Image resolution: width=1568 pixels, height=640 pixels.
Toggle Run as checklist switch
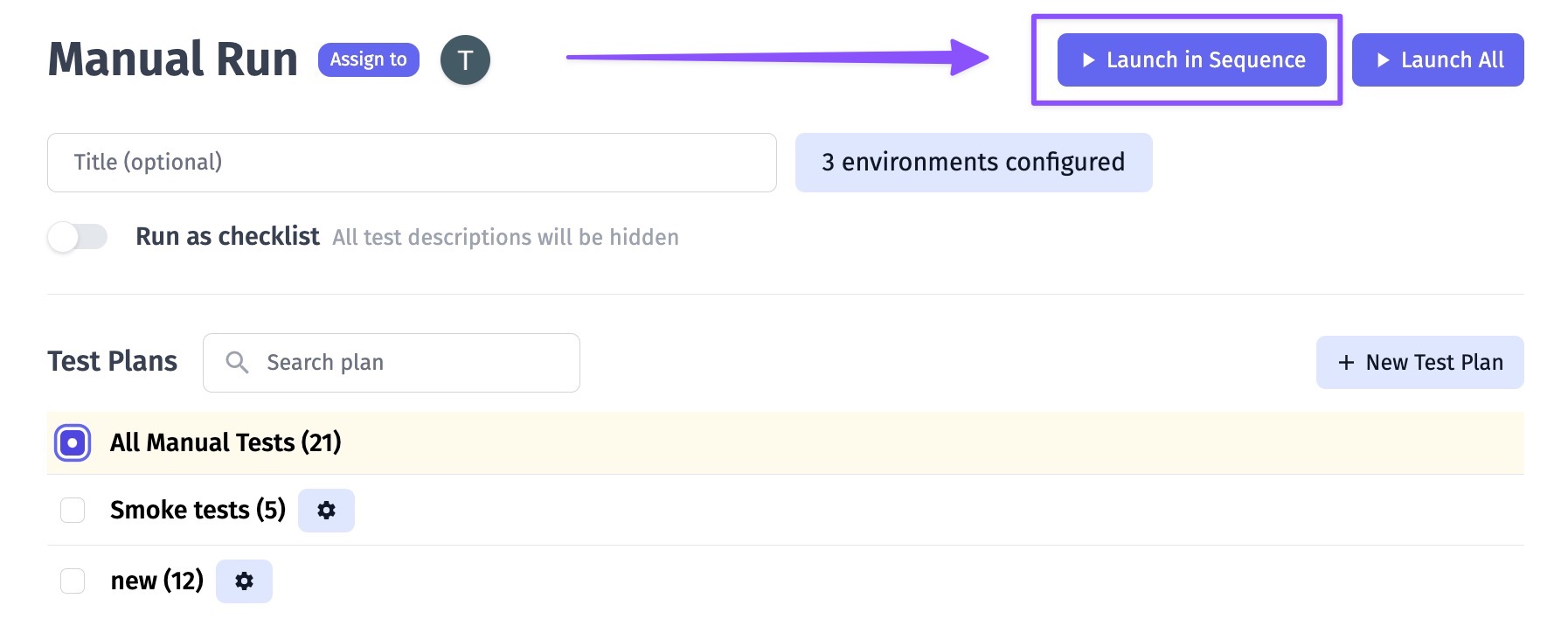click(78, 237)
